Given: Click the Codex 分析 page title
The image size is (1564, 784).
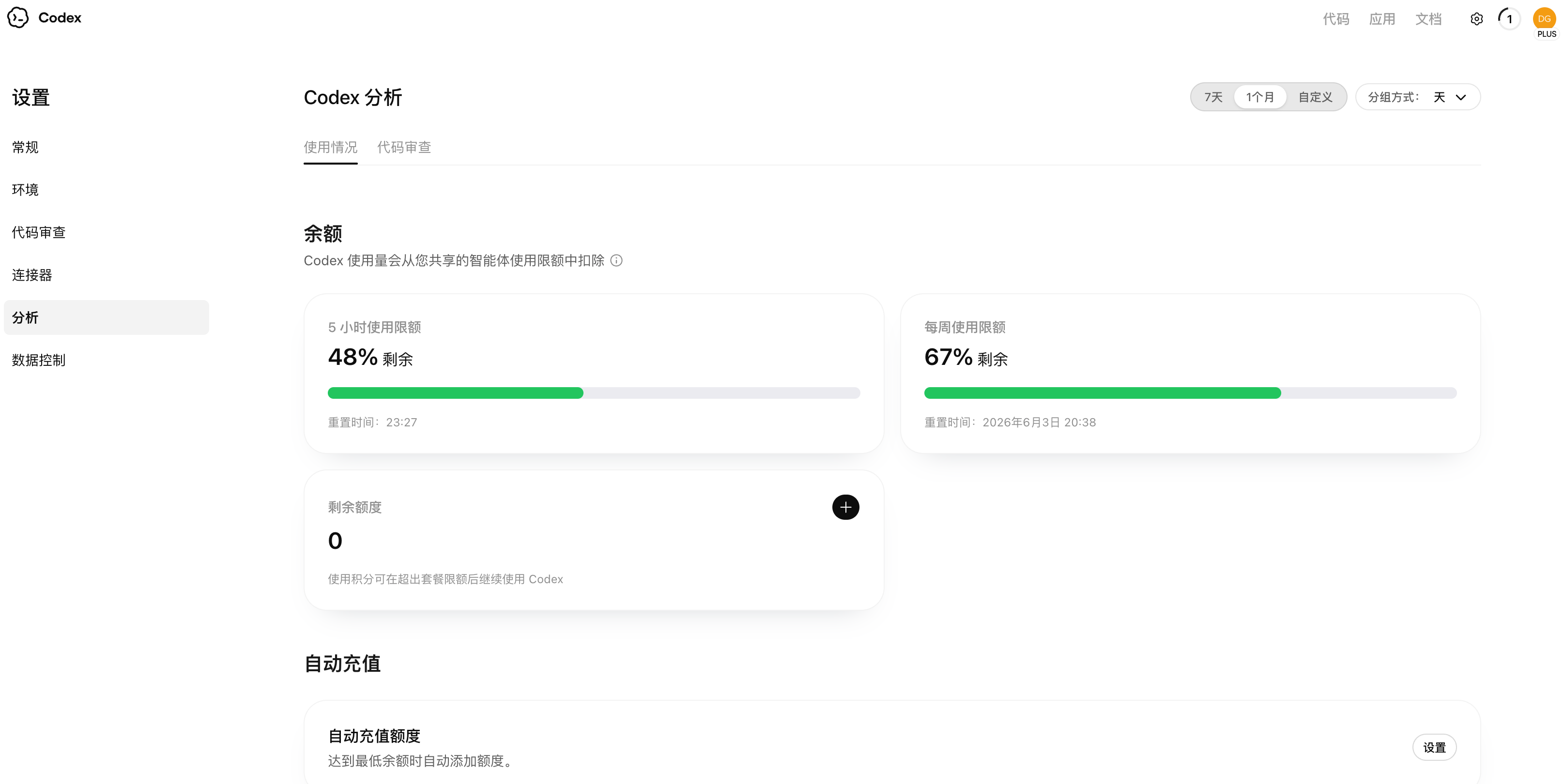Looking at the screenshot, I should [x=353, y=97].
